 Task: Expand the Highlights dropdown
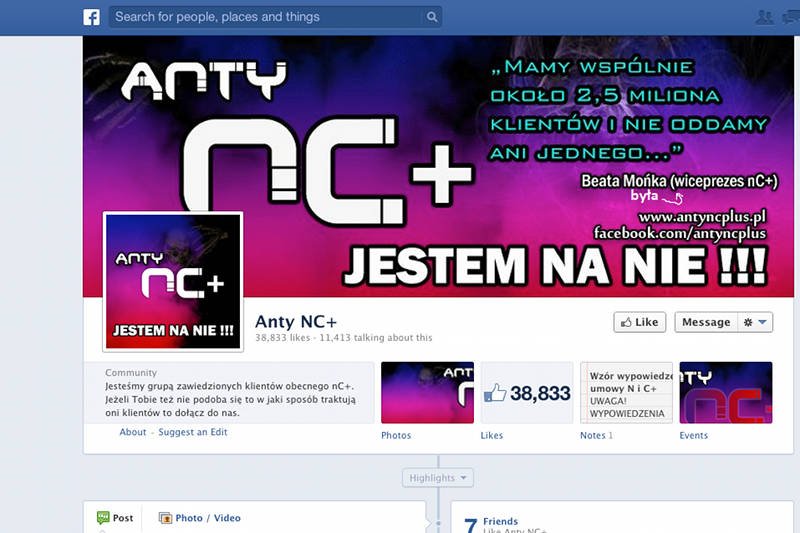point(438,478)
